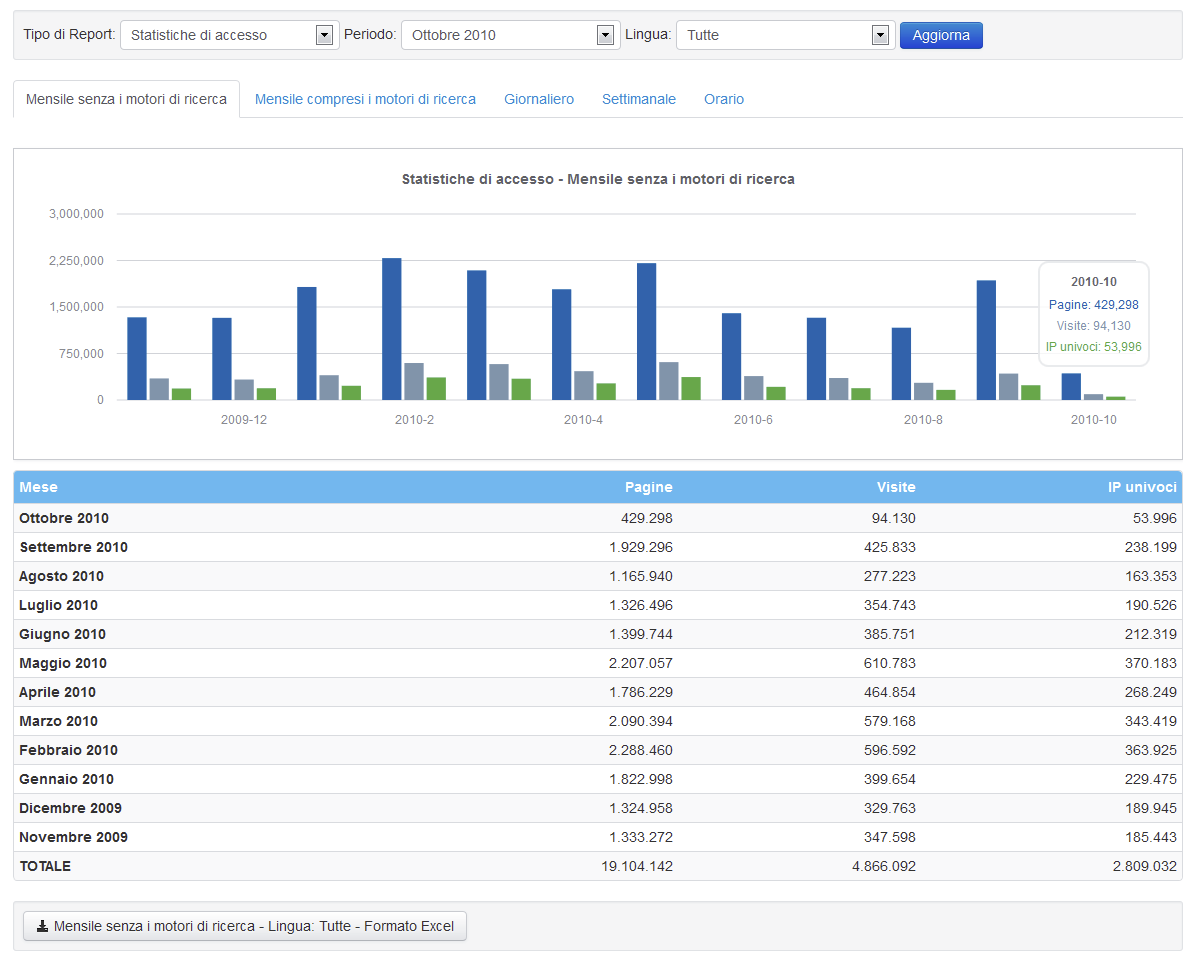Viewport: 1191px width, 955px height.
Task: Click the Visite value 347.598
Action: tap(889, 836)
